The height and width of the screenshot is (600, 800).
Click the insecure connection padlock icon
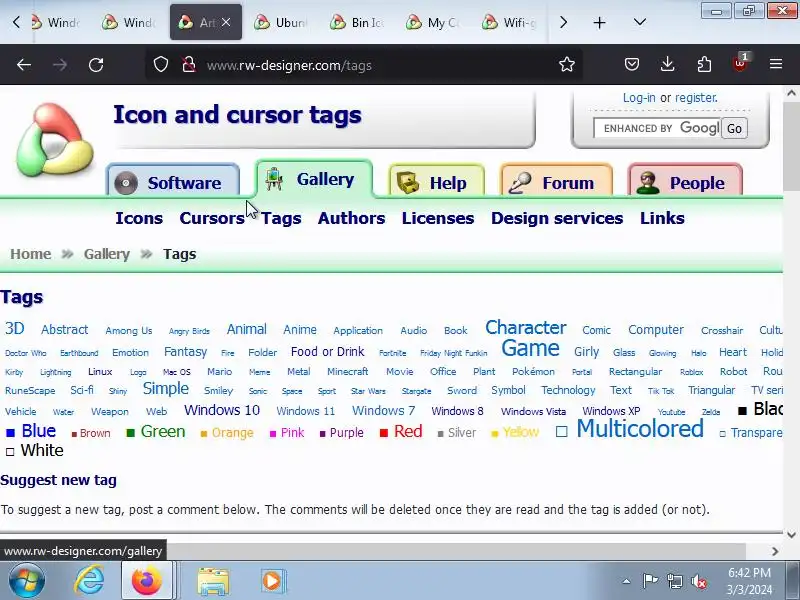tap(189, 65)
